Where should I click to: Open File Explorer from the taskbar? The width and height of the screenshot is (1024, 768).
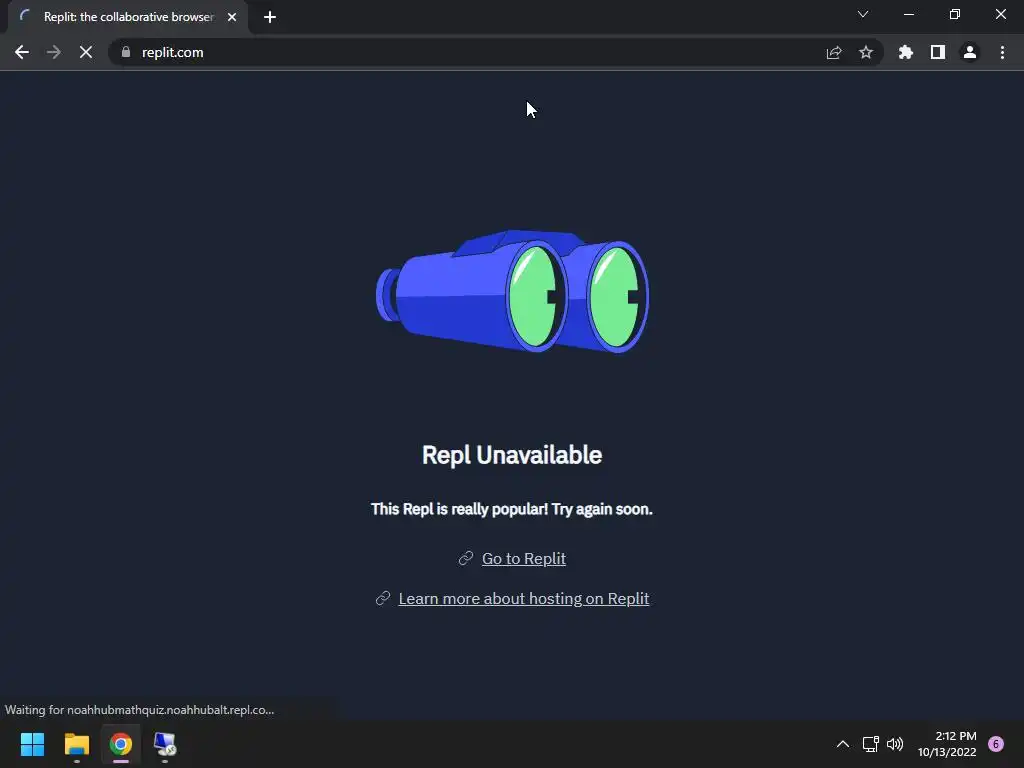[x=76, y=744]
